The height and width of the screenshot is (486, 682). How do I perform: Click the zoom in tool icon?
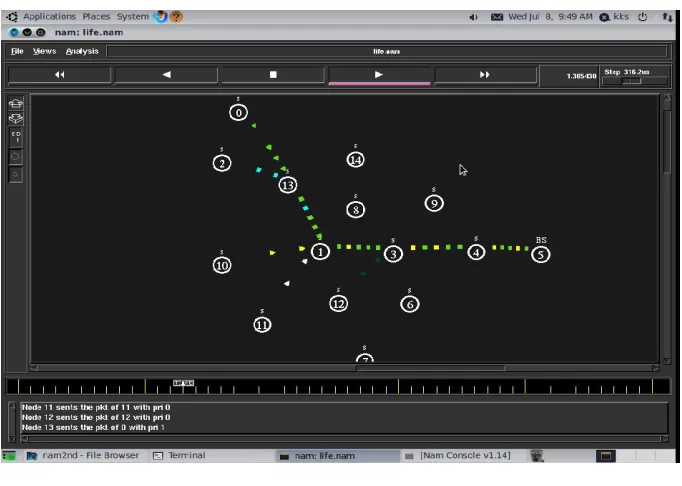16,103
